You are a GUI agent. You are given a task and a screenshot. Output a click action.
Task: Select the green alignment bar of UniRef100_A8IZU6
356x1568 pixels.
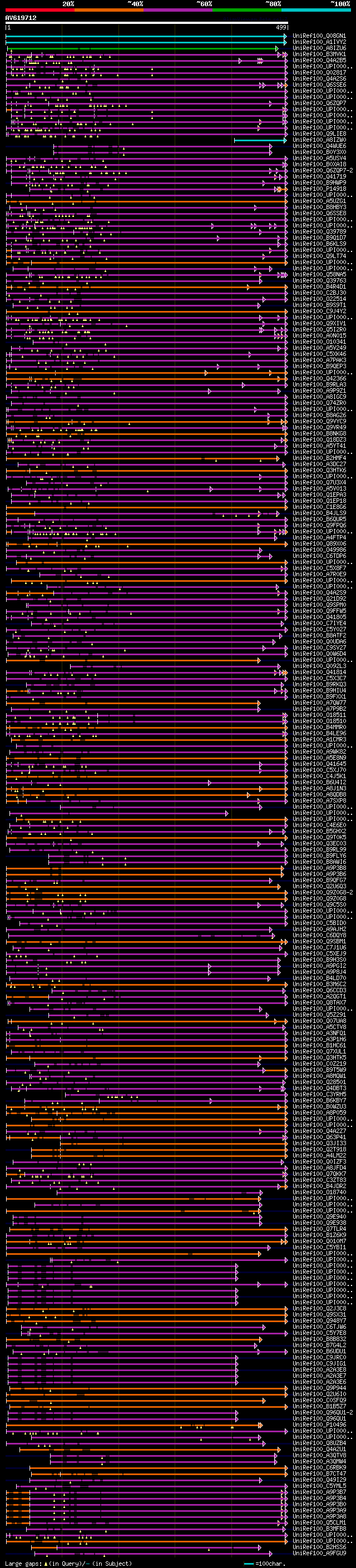142,49
